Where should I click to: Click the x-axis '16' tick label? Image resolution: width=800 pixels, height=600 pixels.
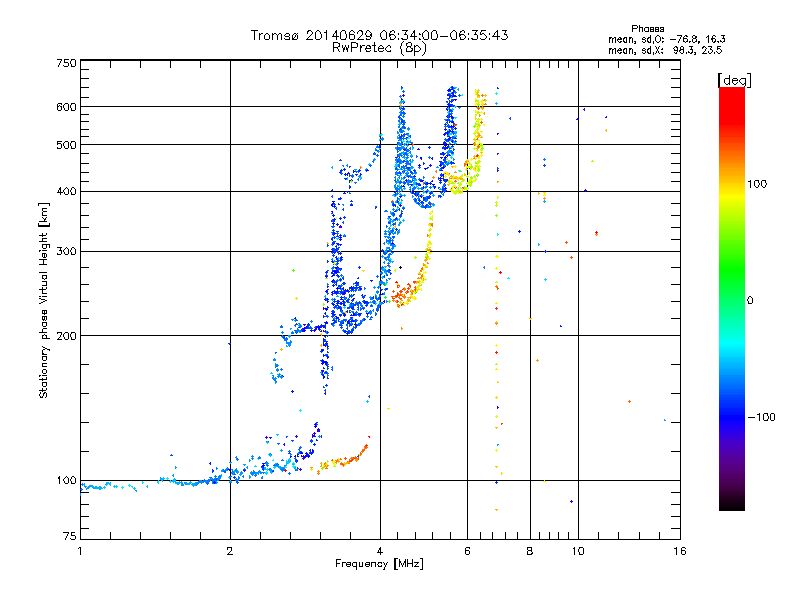[x=680, y=551]
